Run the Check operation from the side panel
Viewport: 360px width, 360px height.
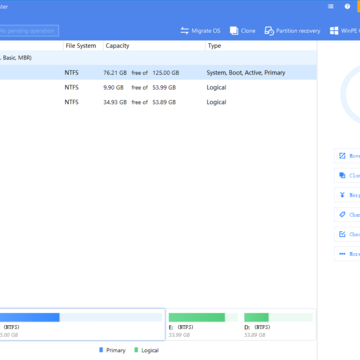pos(347,234)
